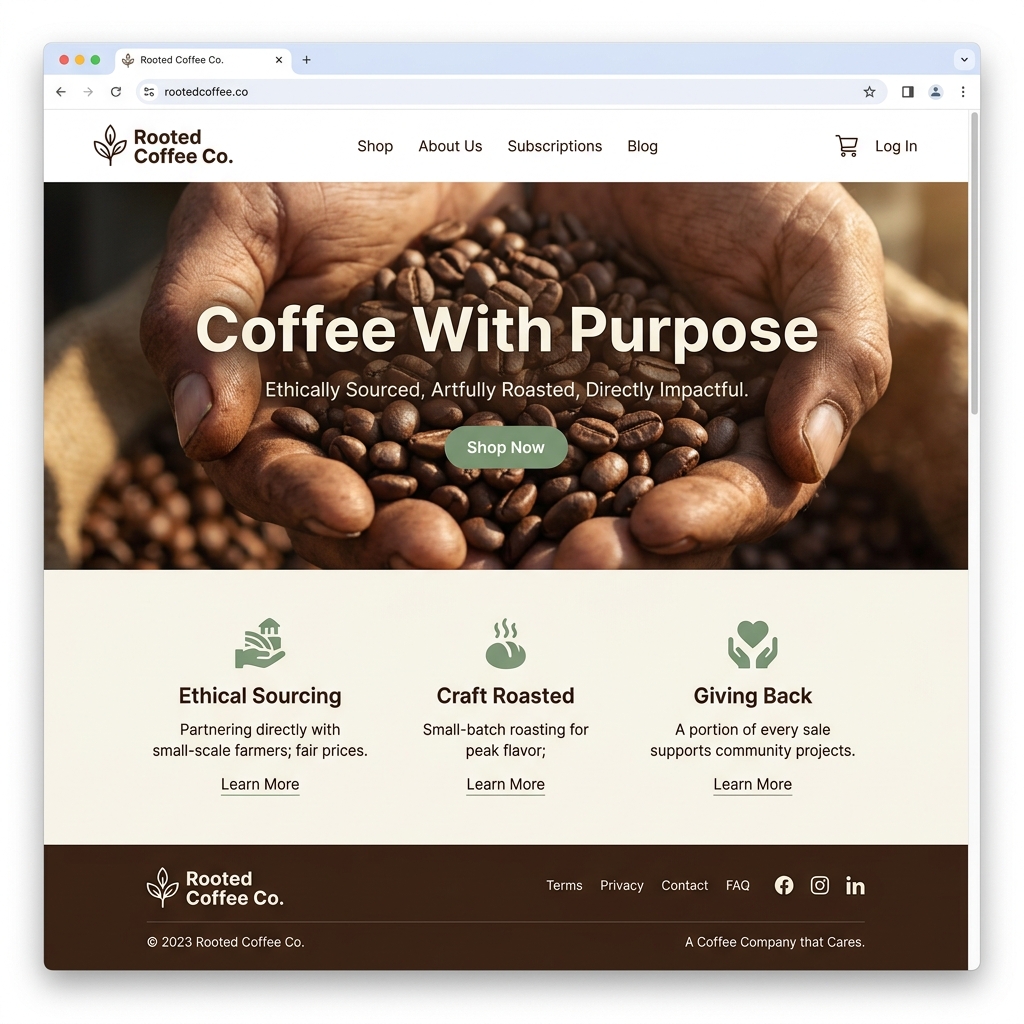
Task: Click the Facebook icon in footer
Action: click(x=784, y=885)
